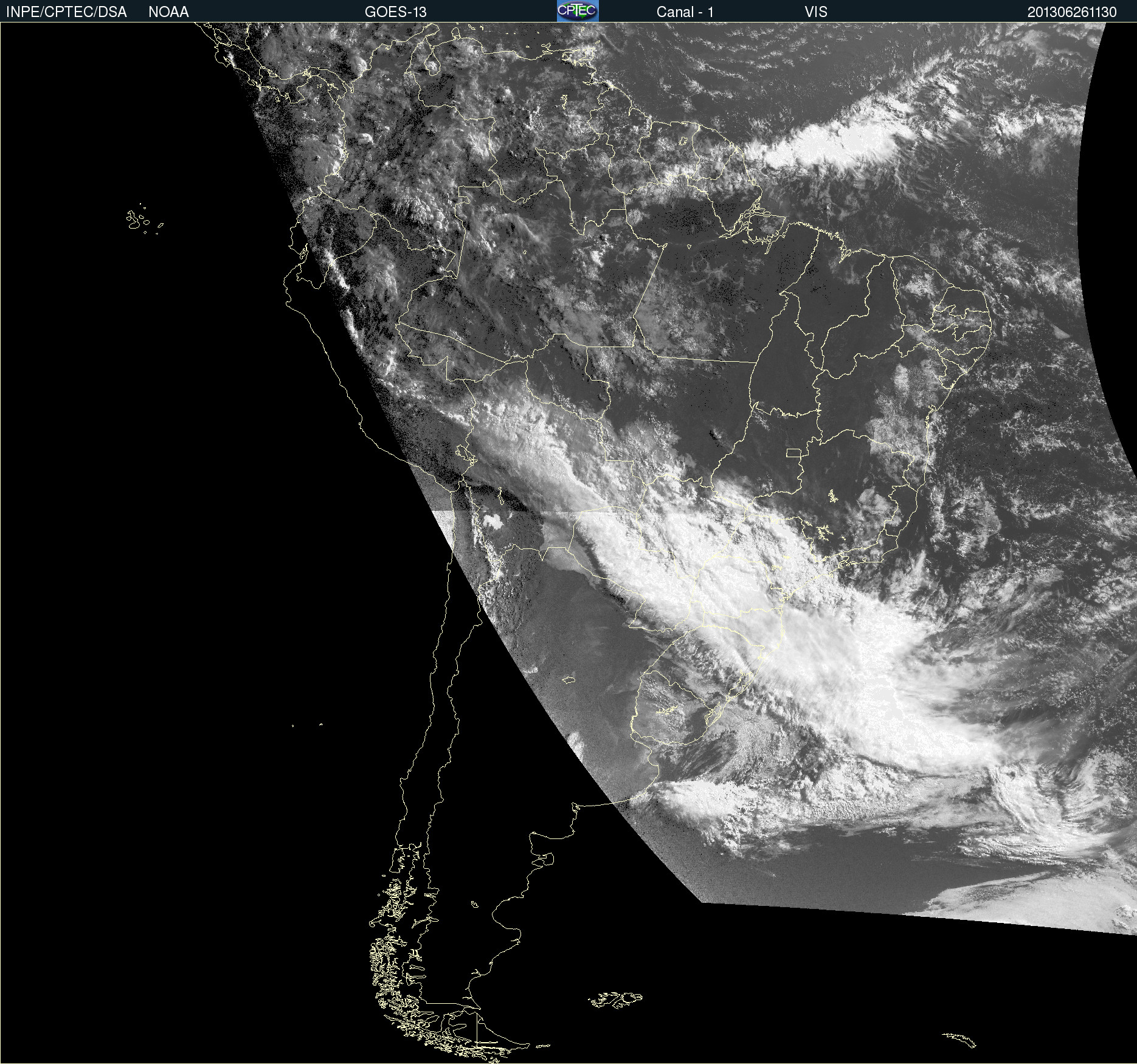This screenshot has height=1064, width=1137.
Task: Click South Georgia island outline
Action: 959,1040
